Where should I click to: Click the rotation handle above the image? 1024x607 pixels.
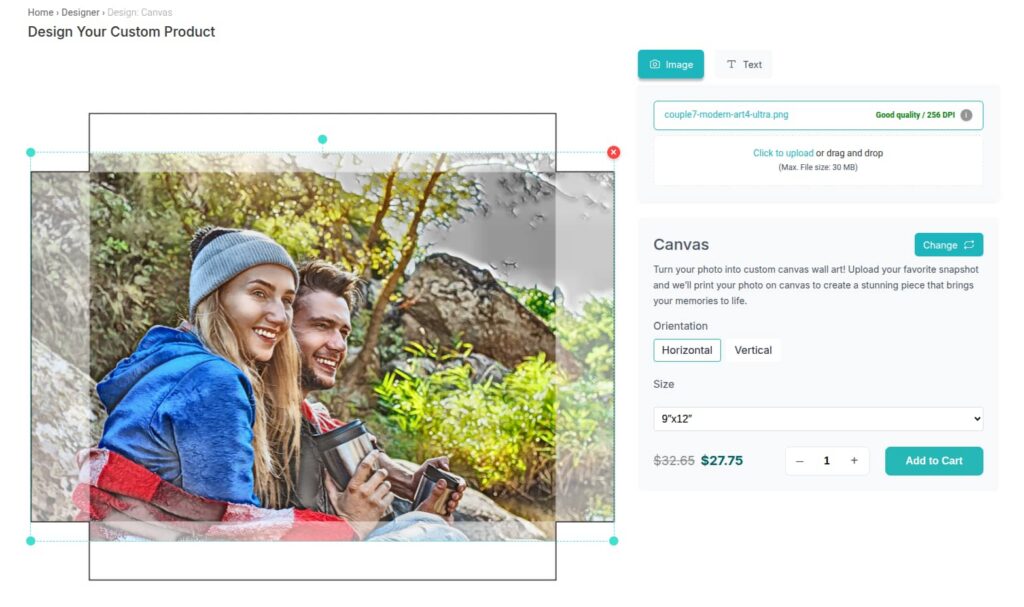pyautogui.click(x=322, y=139)
